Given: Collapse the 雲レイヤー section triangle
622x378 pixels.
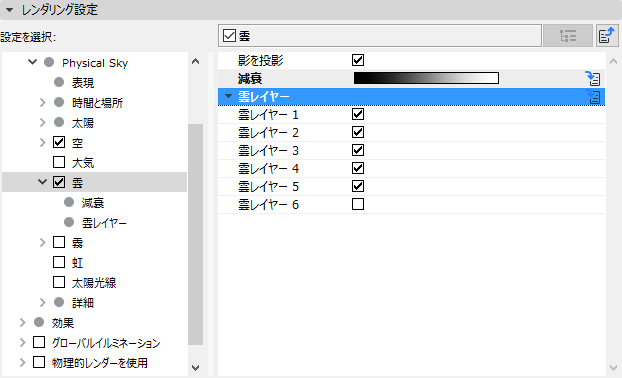Looking at the screenshot, I should click(x=228, y=96).
